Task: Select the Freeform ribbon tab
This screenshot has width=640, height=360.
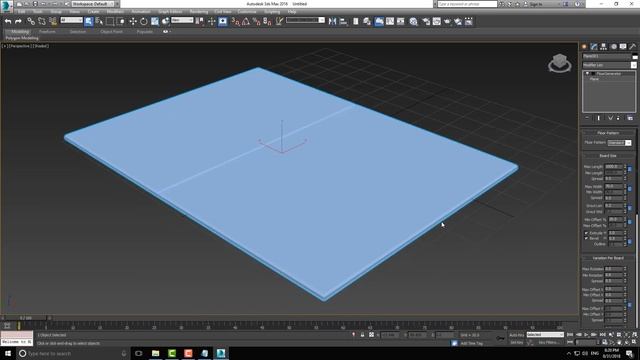Action: 47,31
